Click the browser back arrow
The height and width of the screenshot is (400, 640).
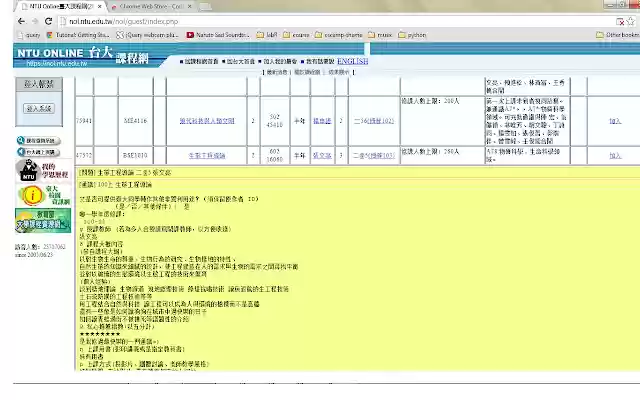[x=10, y=20]
